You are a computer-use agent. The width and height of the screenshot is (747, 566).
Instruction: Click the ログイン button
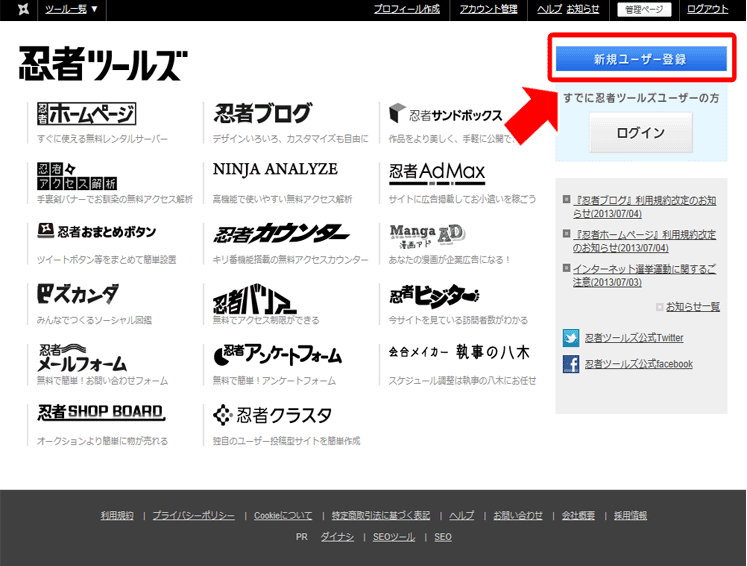tap(641, 132)
